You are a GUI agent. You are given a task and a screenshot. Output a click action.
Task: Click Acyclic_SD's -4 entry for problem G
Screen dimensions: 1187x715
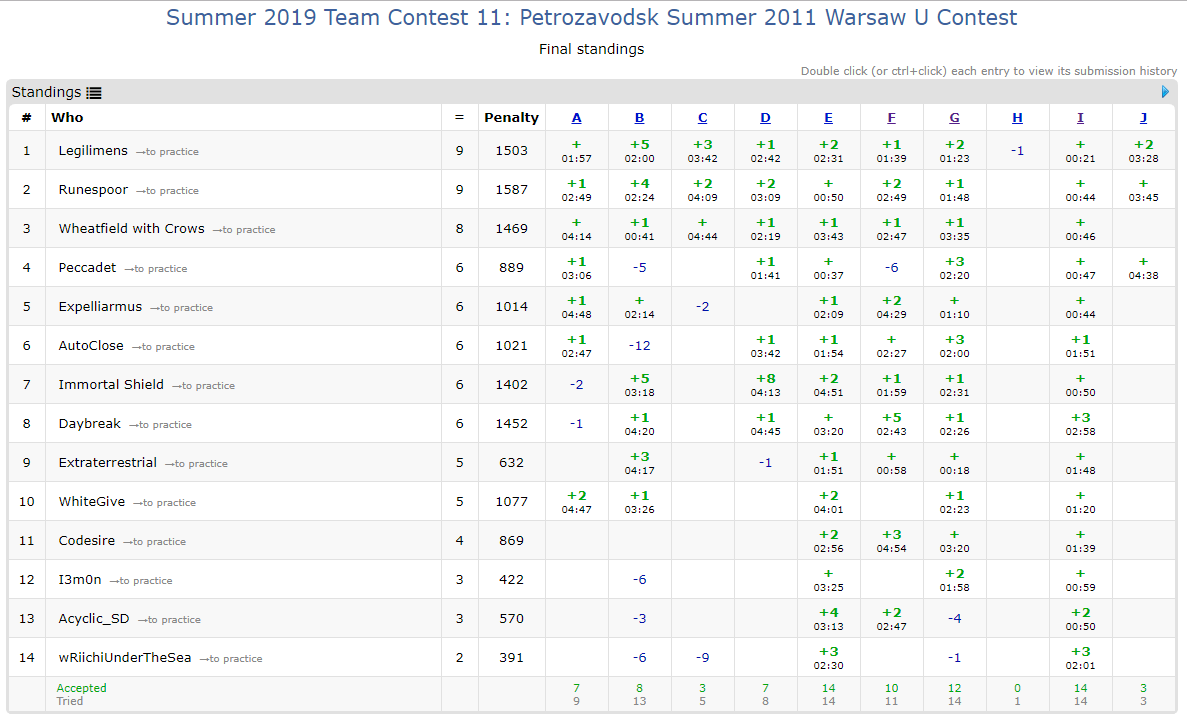pyautogui.click(x=954, y=618)
